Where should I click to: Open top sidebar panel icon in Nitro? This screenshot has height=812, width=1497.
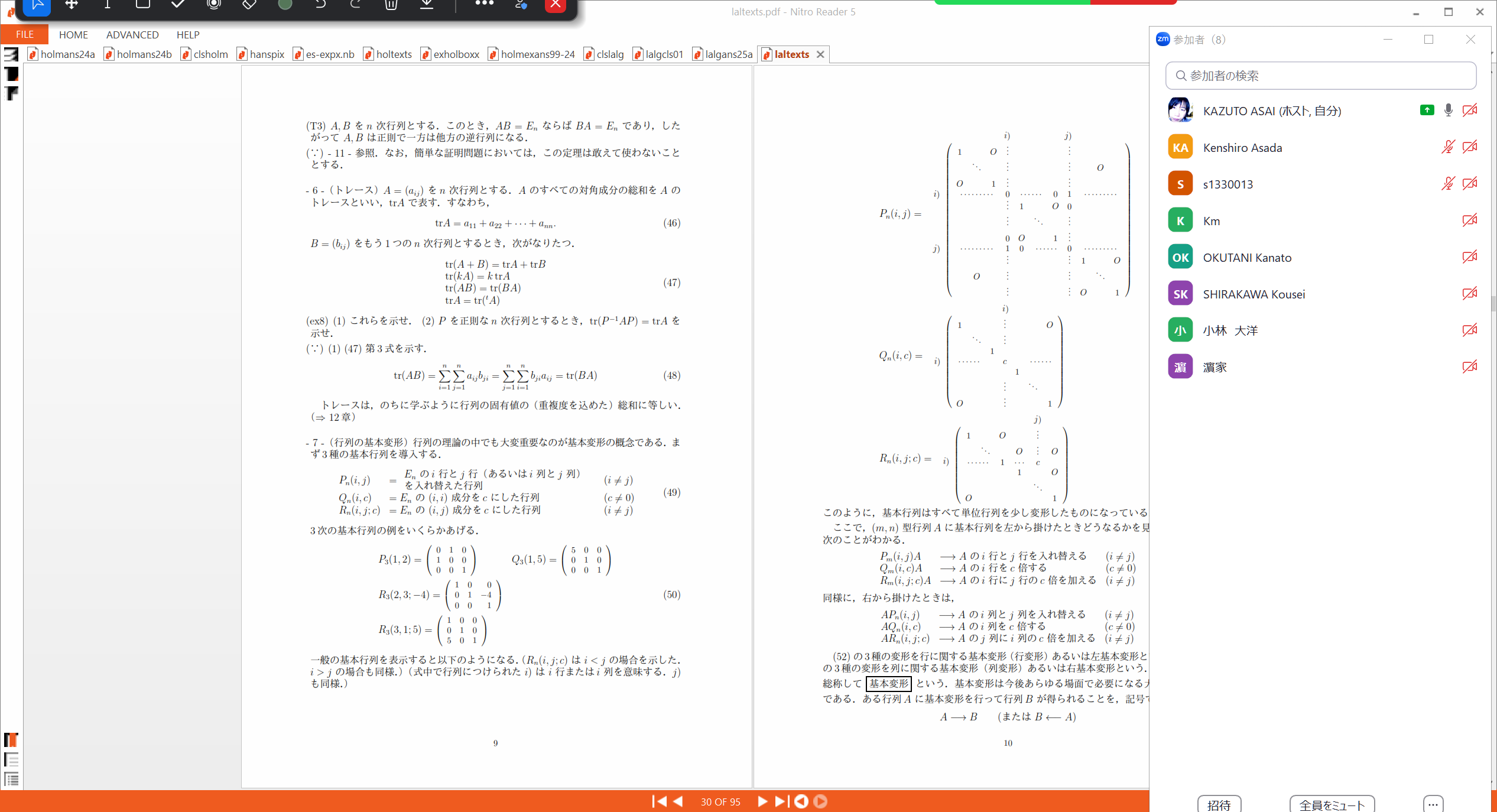click(x=11, y=54)
